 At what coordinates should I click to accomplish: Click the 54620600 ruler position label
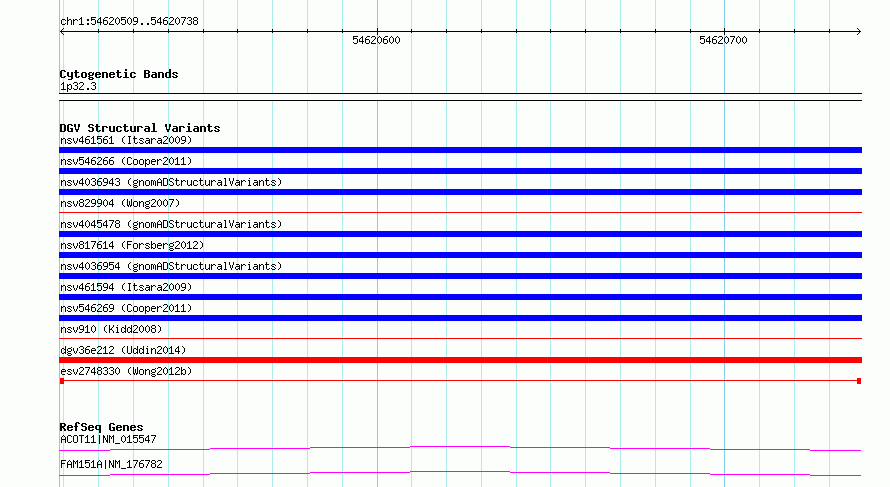376,40
